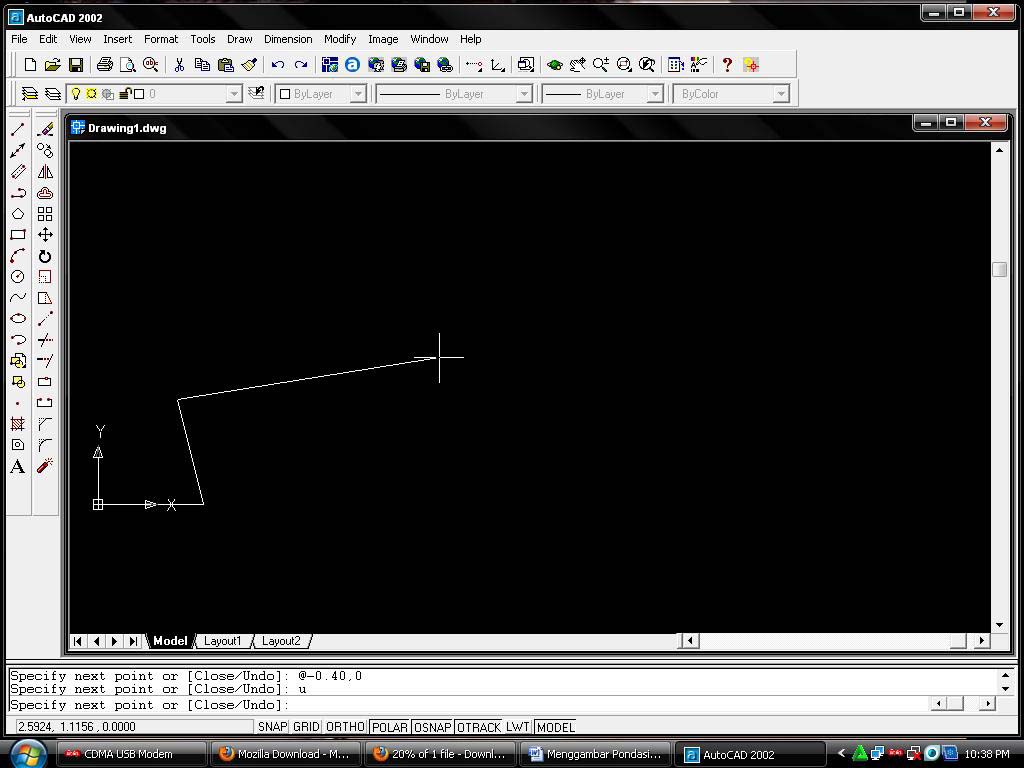This screenshot has width=1024, height=768.
Task: Toggle OTRACK in status bar
Action: point(479,727)
